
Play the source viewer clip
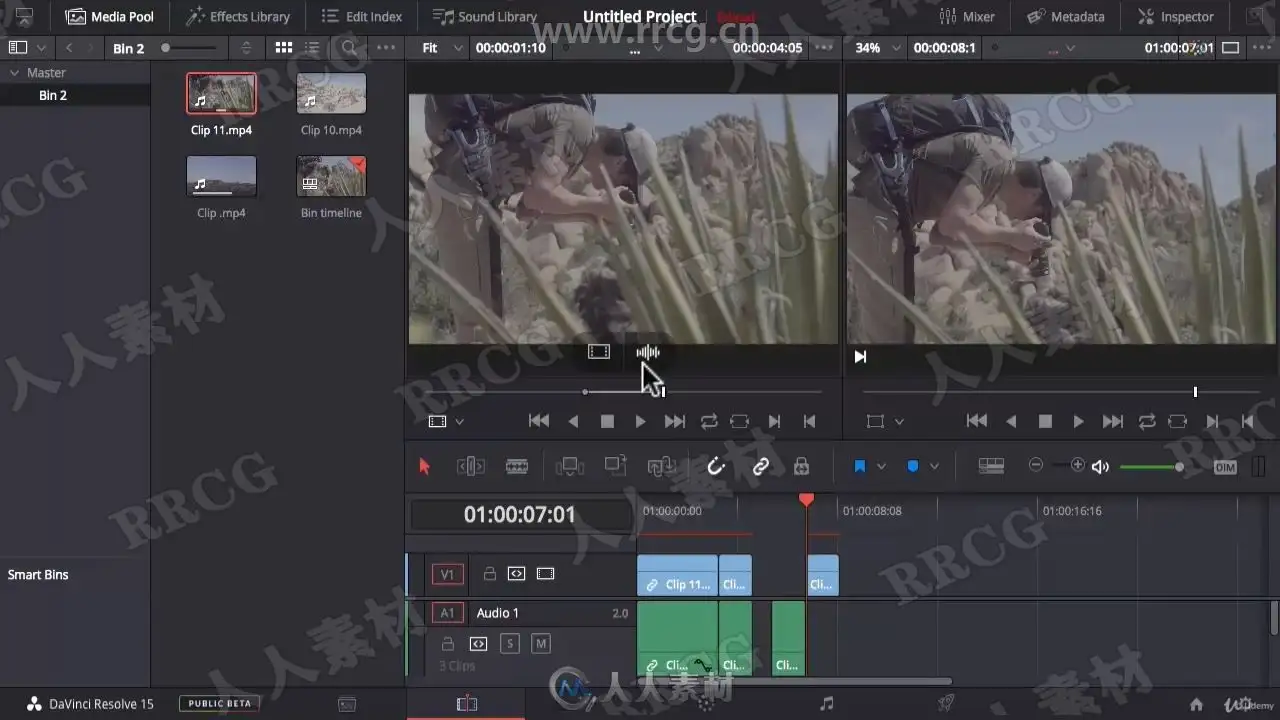(640, 422)
